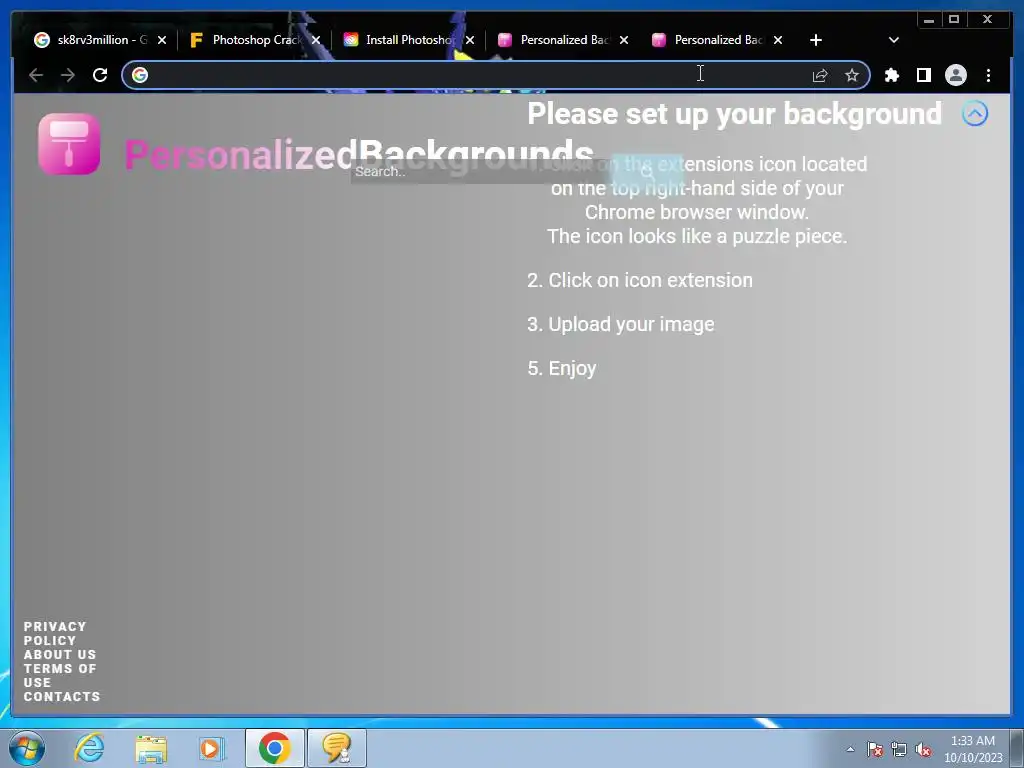The image size is (1024, 768).
Task: Click the Google icon in address bar
Action: (x=140, y=75)
